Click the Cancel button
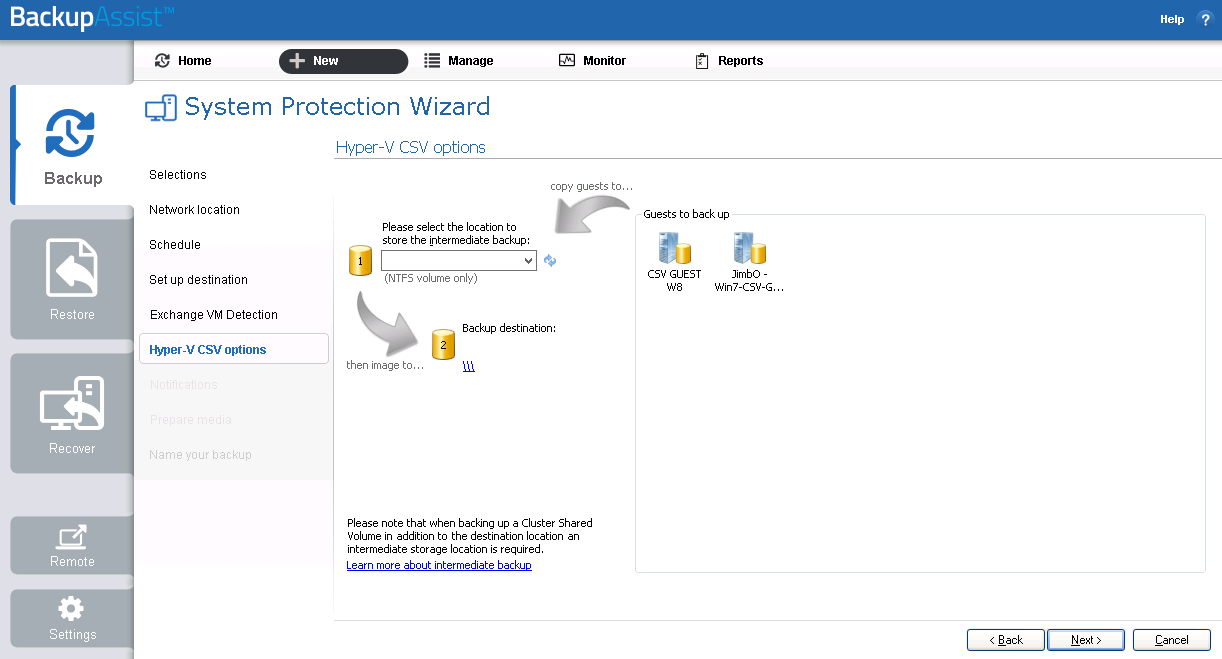The height and width of the screenshot is (659, 1222). (1172, 640)
